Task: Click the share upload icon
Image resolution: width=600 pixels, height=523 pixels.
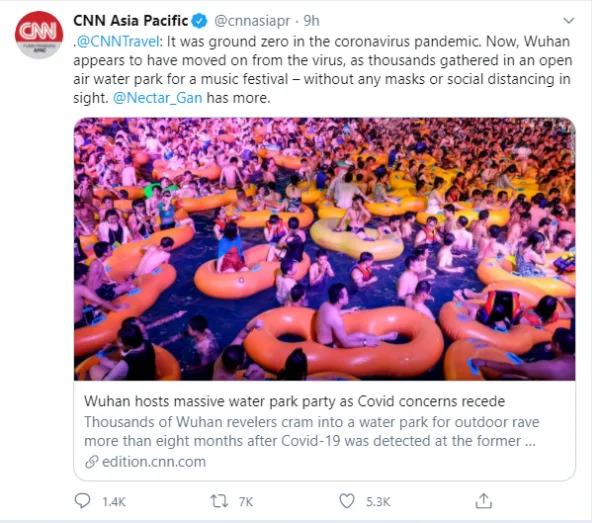Action: coord(484,501)
